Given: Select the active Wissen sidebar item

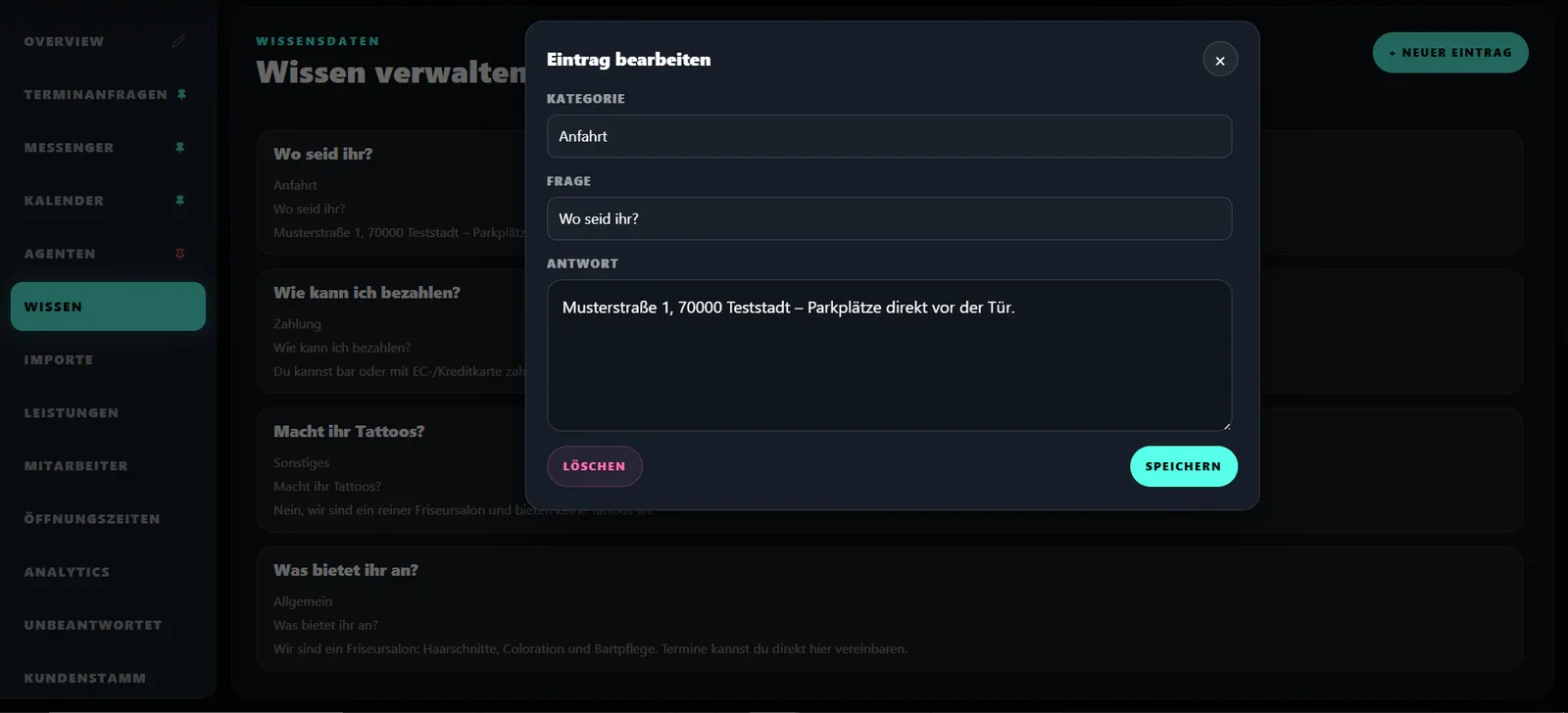Looking at the screenshot, I should point(108,307).
